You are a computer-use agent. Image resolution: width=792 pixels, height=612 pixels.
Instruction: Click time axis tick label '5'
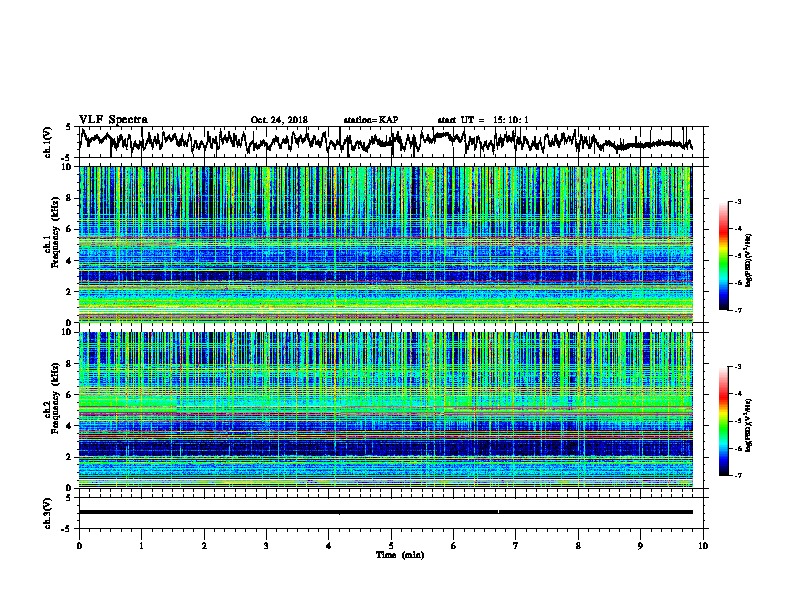pyautogui.click(x=391, y=546)
